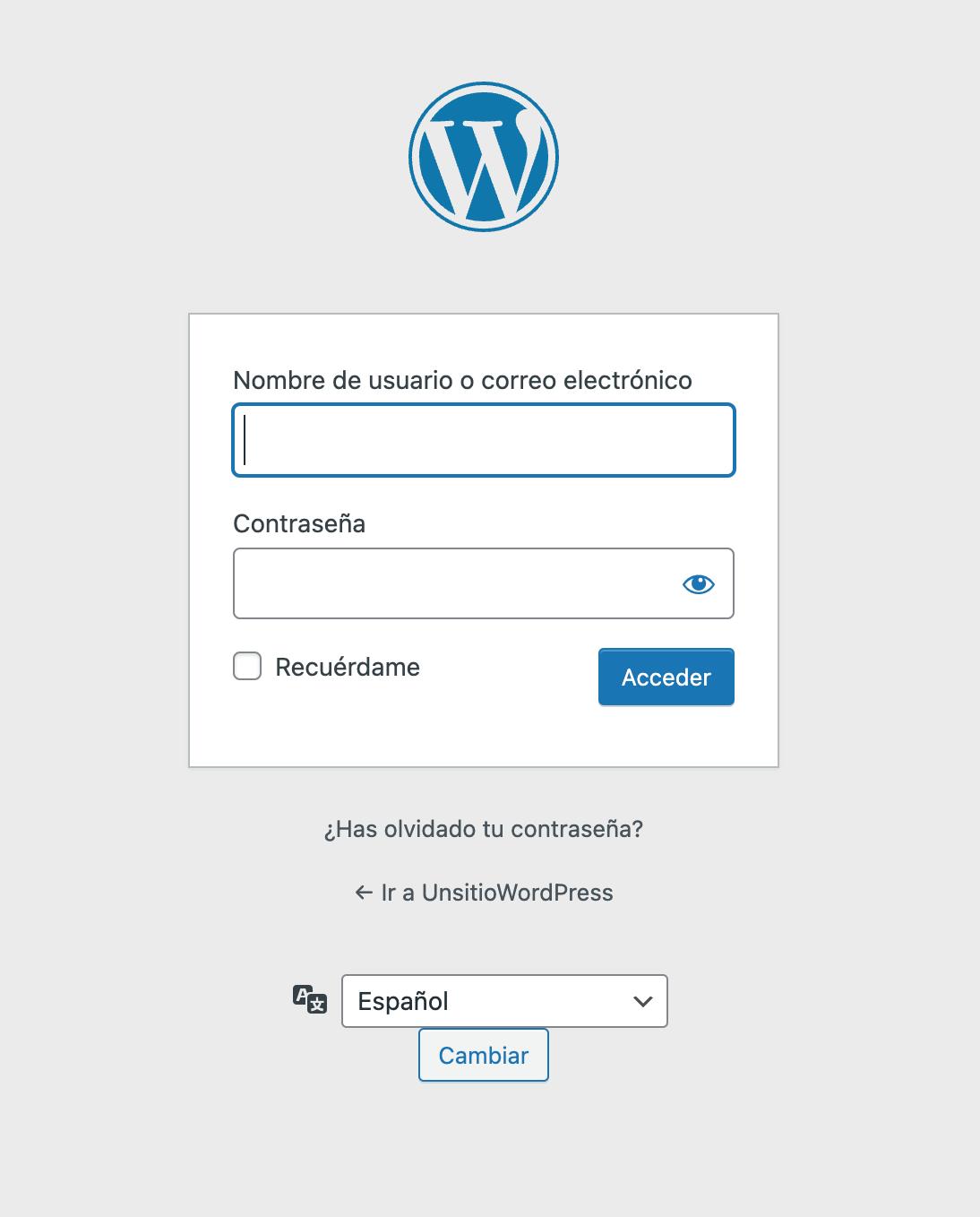The image size is (980, 1217).
Task: Follow the Ir a UnsitioWordPress link
Action: [484, 893]
